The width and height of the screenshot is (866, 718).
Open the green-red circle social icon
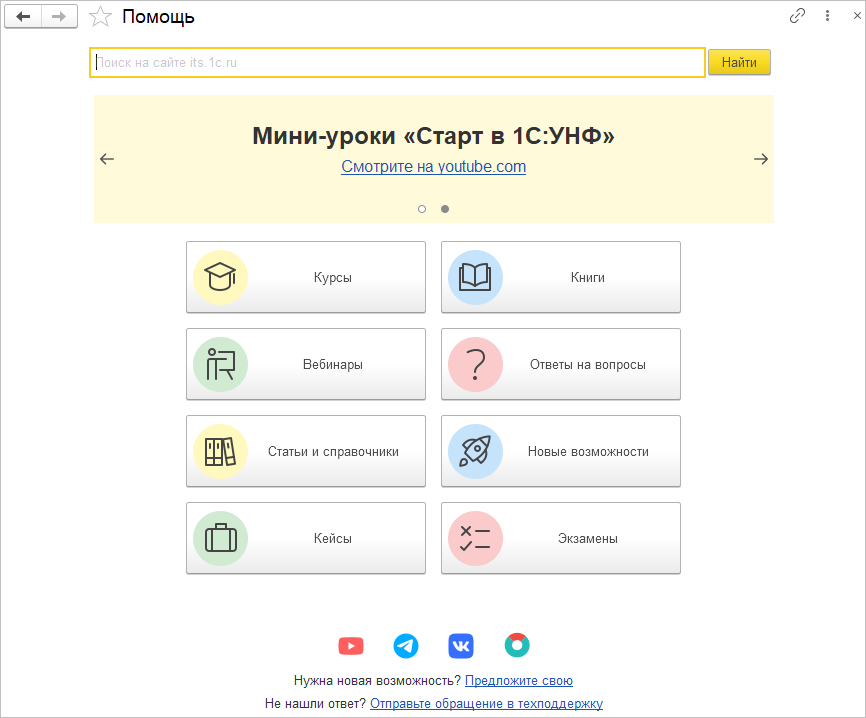point(517,645)
